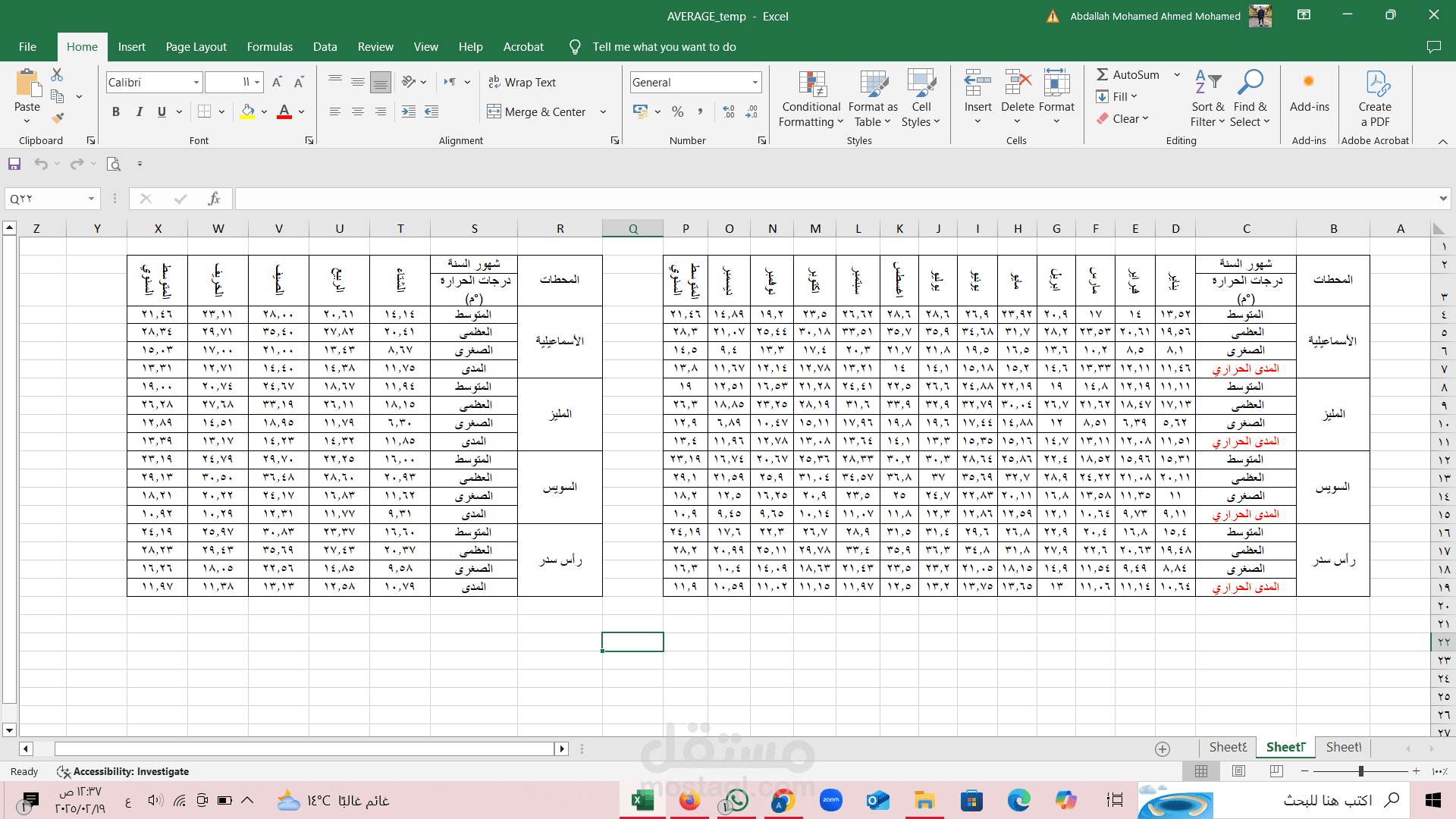Open Conditional Formatting icon
This screenshot has width=1456, height=819.
click(811, 85)
